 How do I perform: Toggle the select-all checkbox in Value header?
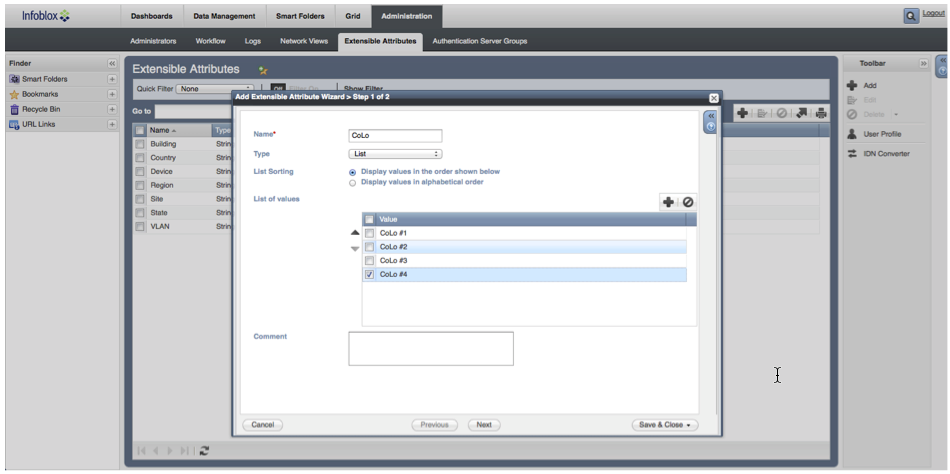[x=369, y=219]
